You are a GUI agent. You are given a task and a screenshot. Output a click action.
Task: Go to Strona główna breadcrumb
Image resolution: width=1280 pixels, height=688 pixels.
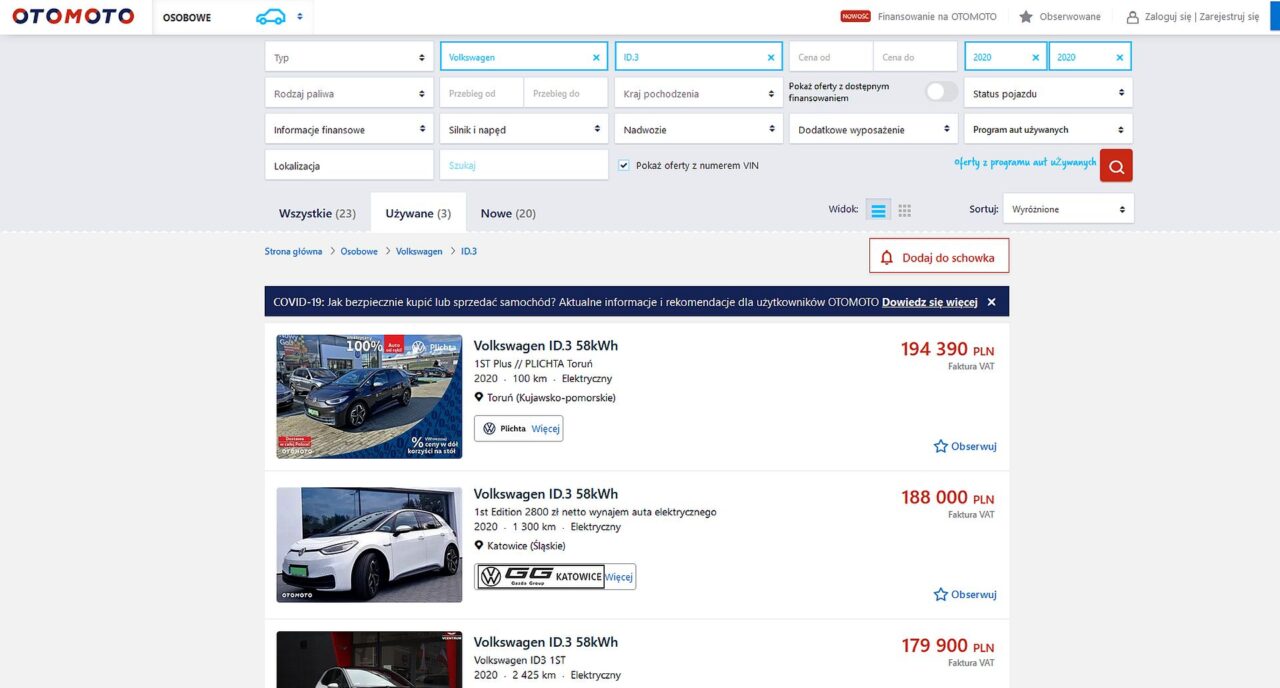(293, 252)
